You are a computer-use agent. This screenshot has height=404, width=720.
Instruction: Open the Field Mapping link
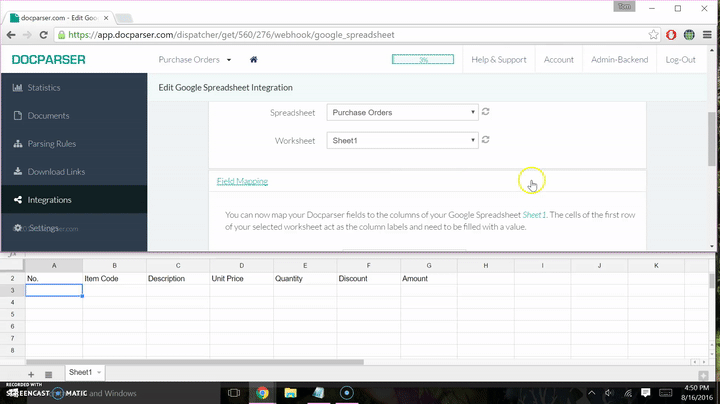(x=242, y=181)
